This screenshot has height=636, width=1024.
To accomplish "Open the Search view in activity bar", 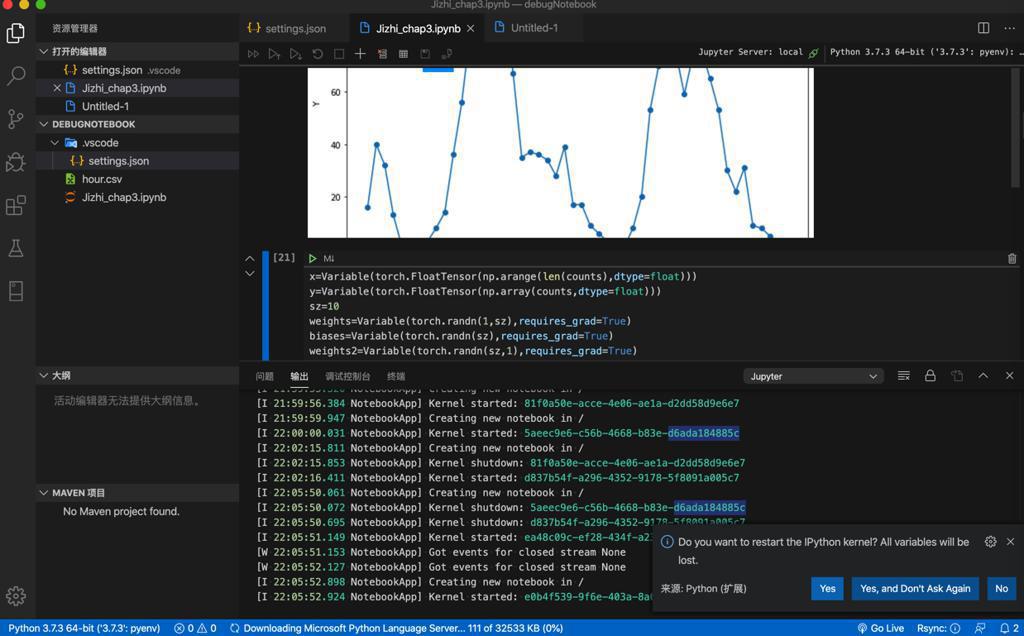I will point(16,76).
